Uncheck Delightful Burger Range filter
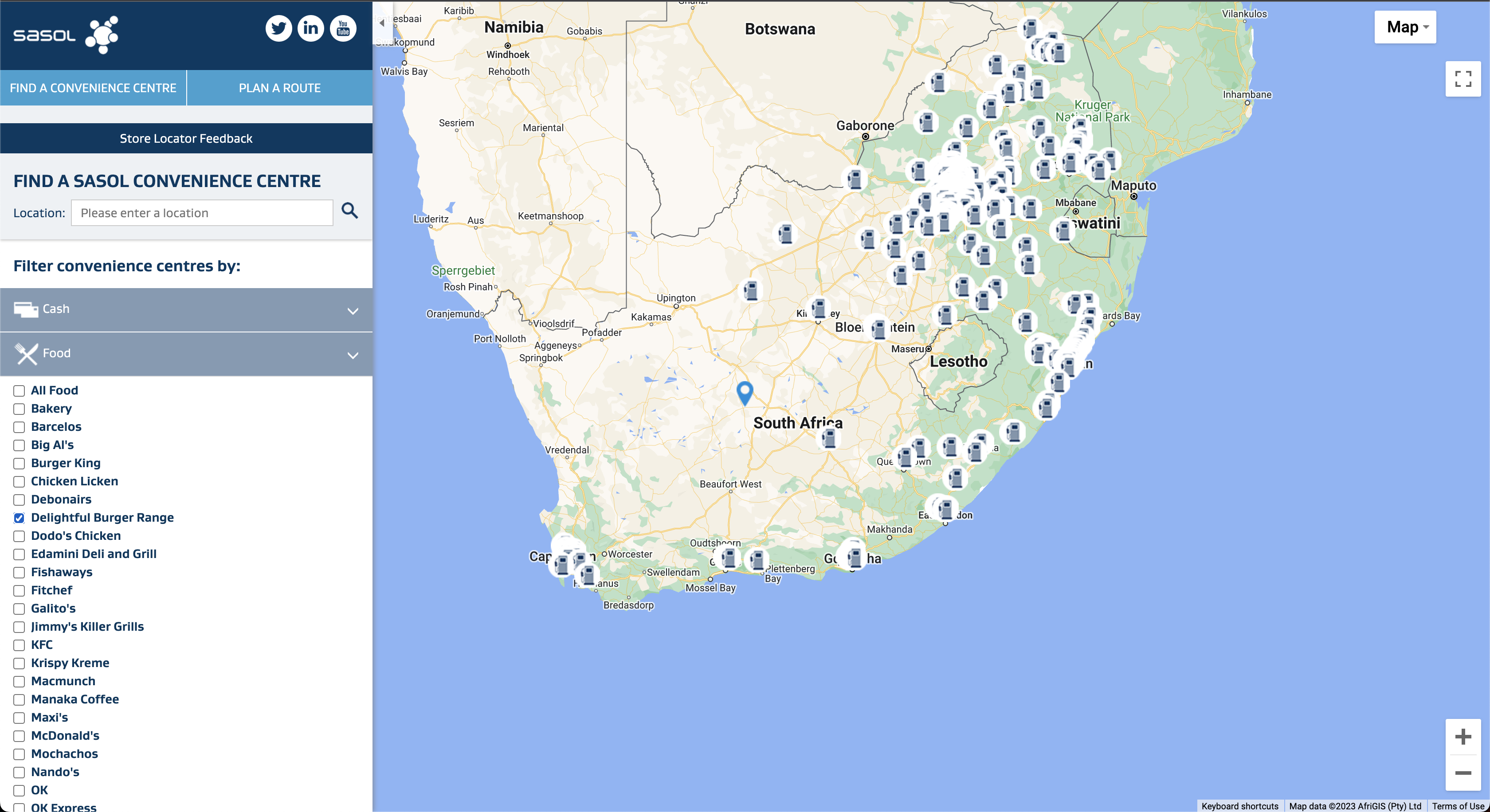 [x=19, y=518]
